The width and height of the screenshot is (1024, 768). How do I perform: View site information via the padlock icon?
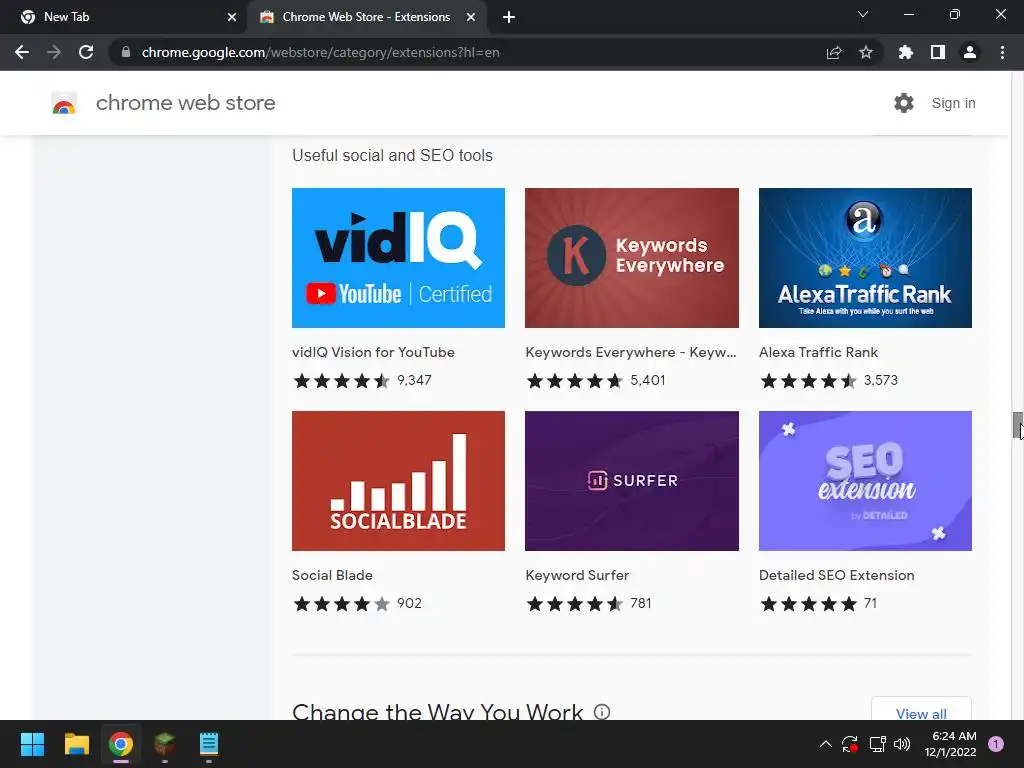pos(126,52)
